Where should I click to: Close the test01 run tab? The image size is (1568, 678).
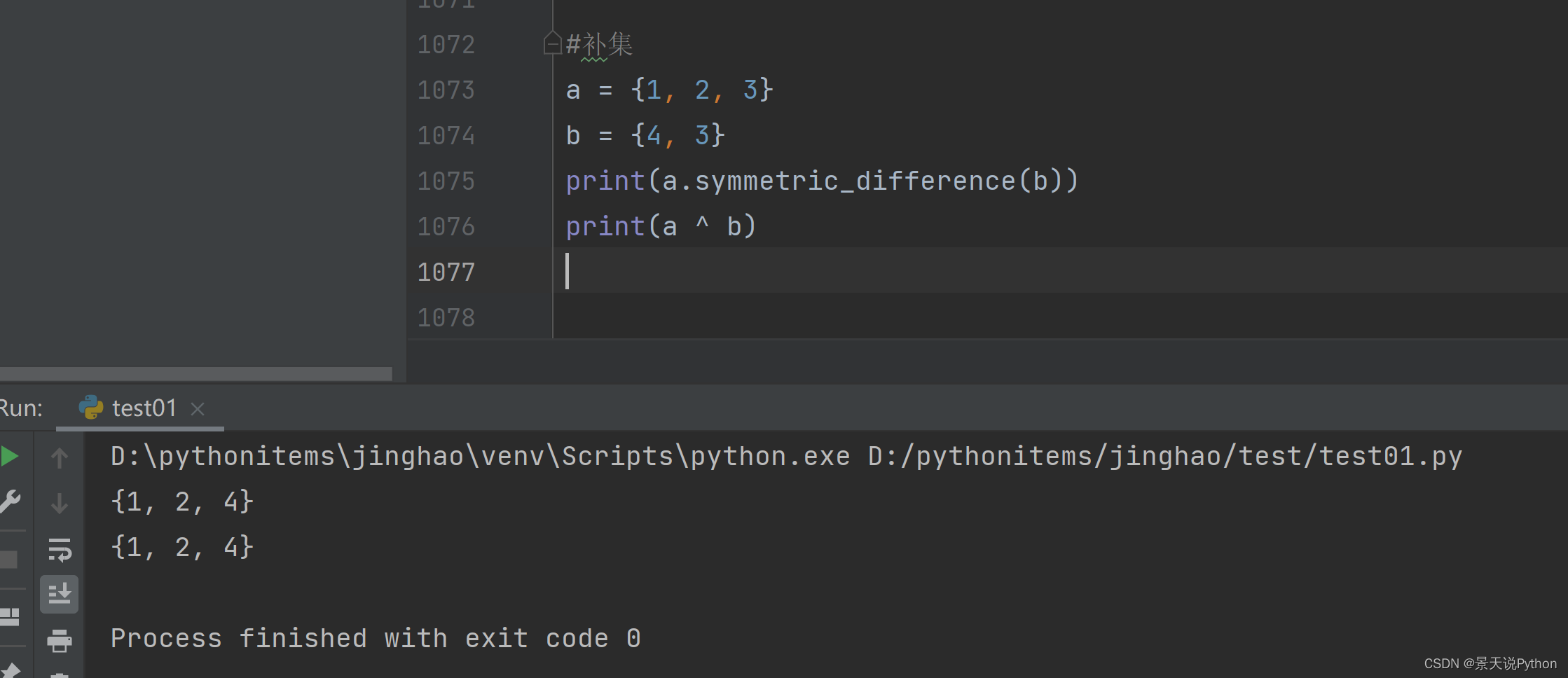[x=198, y=409]
